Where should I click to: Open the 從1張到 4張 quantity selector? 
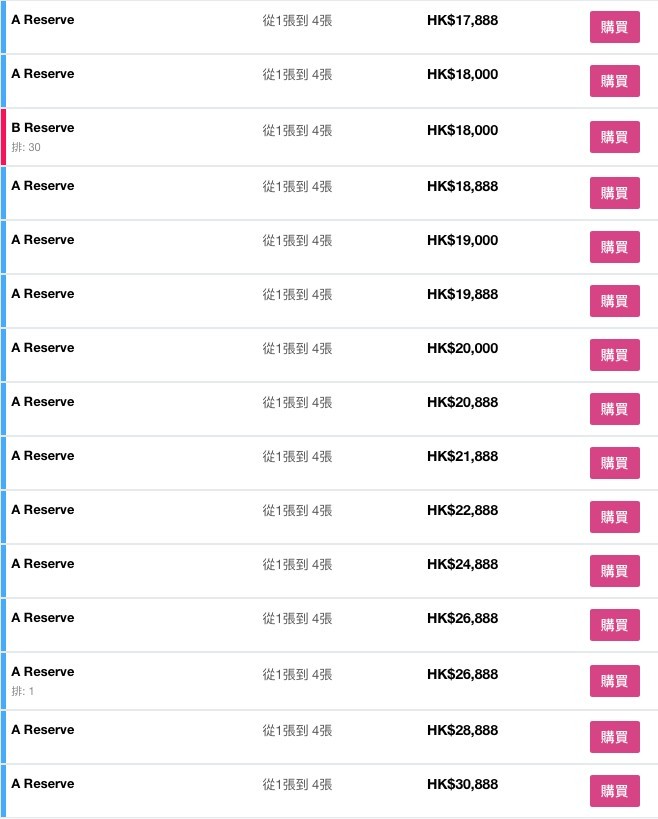[x=297, y=20]
